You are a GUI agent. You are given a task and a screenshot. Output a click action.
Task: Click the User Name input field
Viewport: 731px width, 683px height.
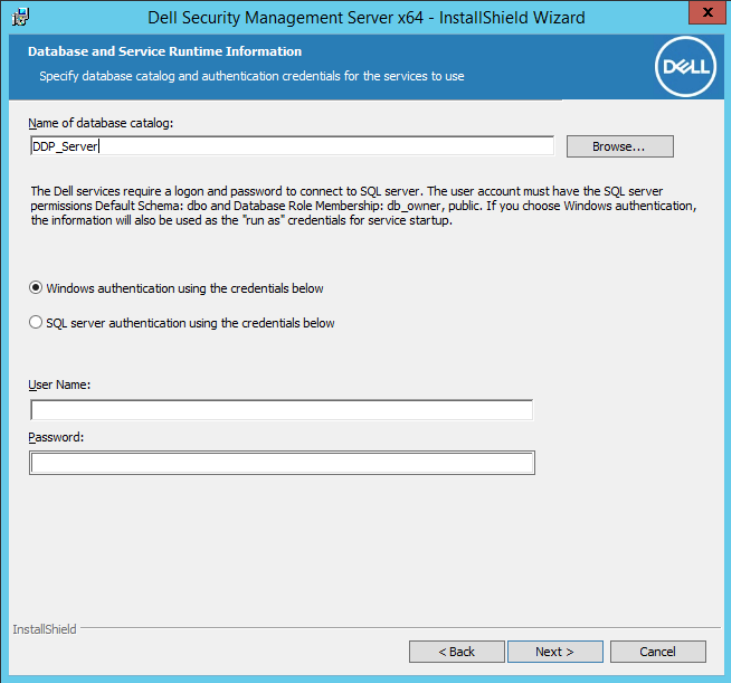282,410
